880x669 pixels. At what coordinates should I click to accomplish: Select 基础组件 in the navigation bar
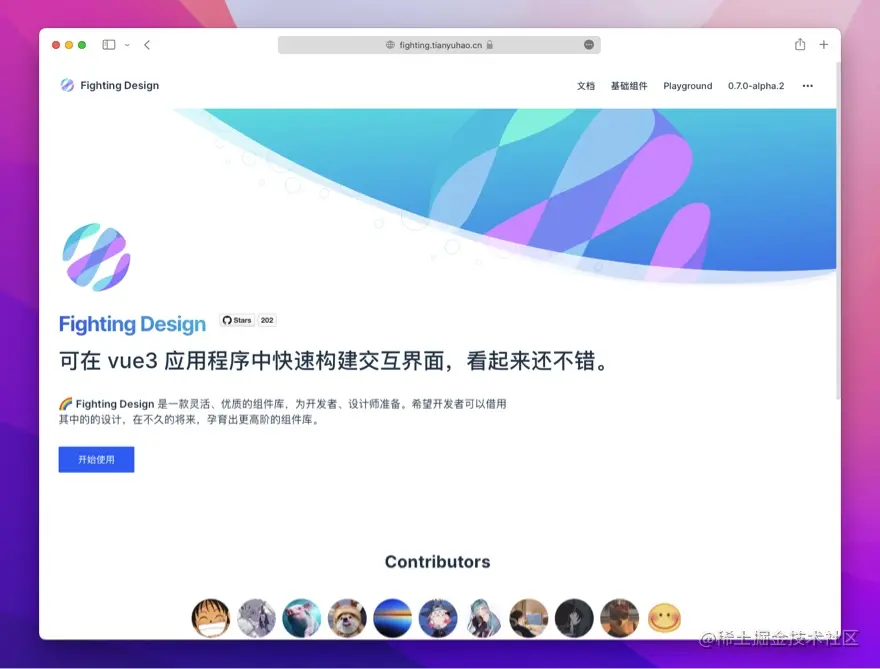pyautogui.click(x=629, y=86)
